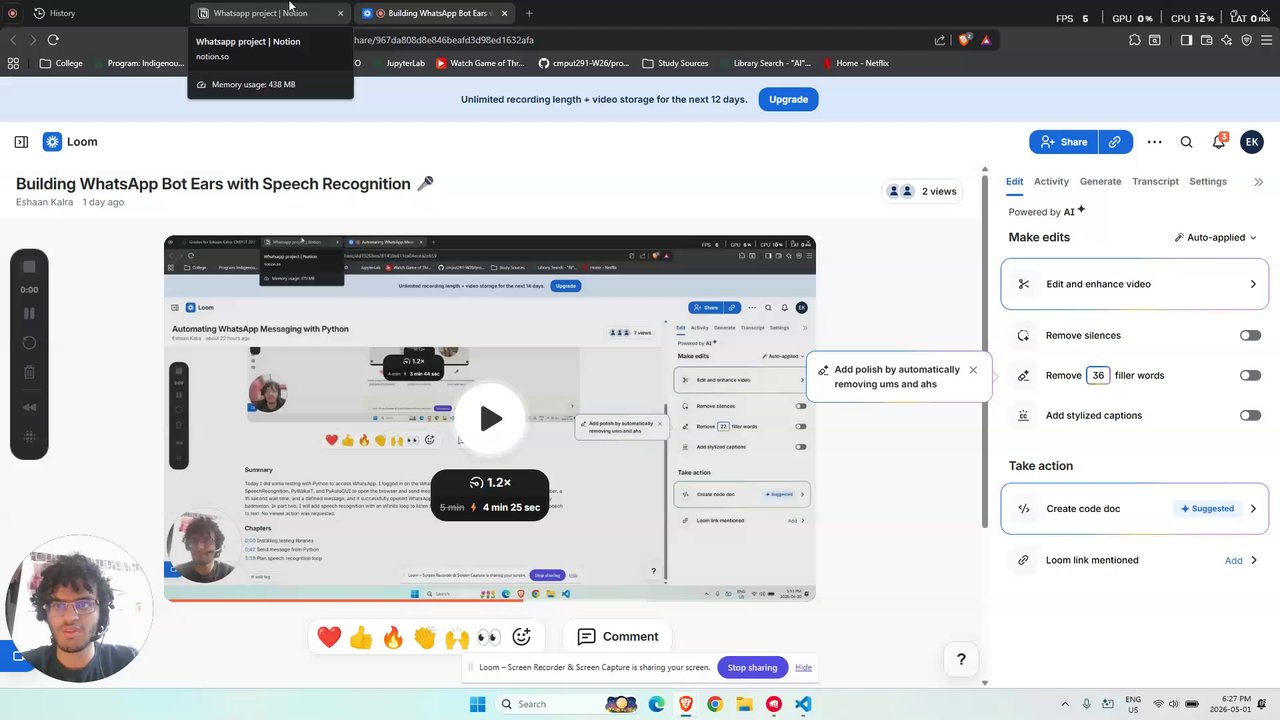
Task: Open Google Chrome from the taskbar
Action: tap(715, 704)
